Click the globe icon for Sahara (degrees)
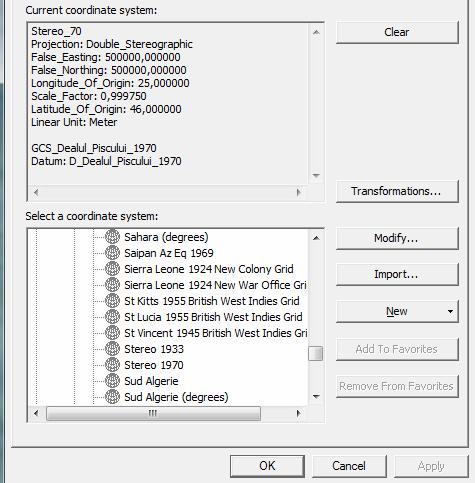 click(112, 237)
